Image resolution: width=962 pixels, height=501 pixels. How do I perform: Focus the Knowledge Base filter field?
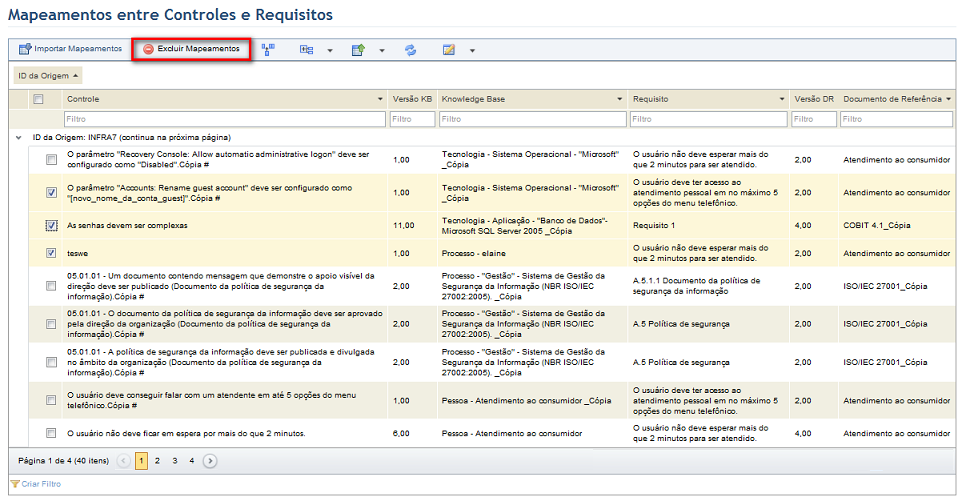point(533,119)
